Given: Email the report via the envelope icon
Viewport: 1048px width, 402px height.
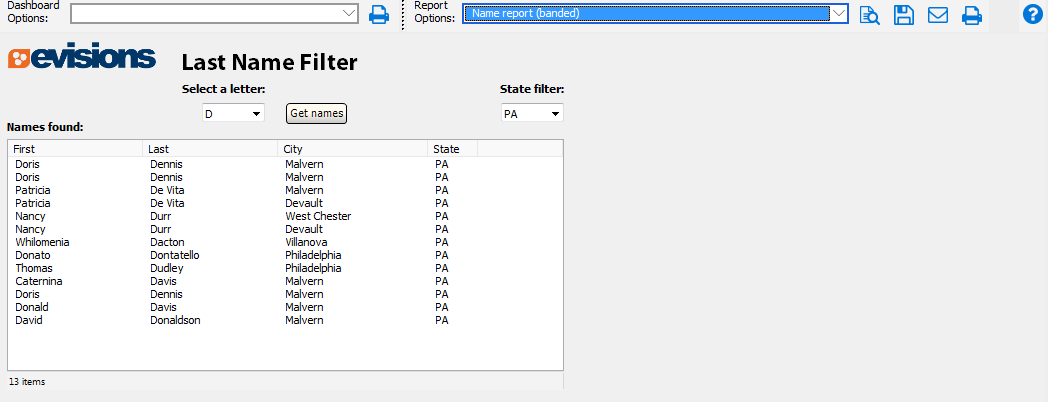Looking at the screenshot, I should click(938, 15).
